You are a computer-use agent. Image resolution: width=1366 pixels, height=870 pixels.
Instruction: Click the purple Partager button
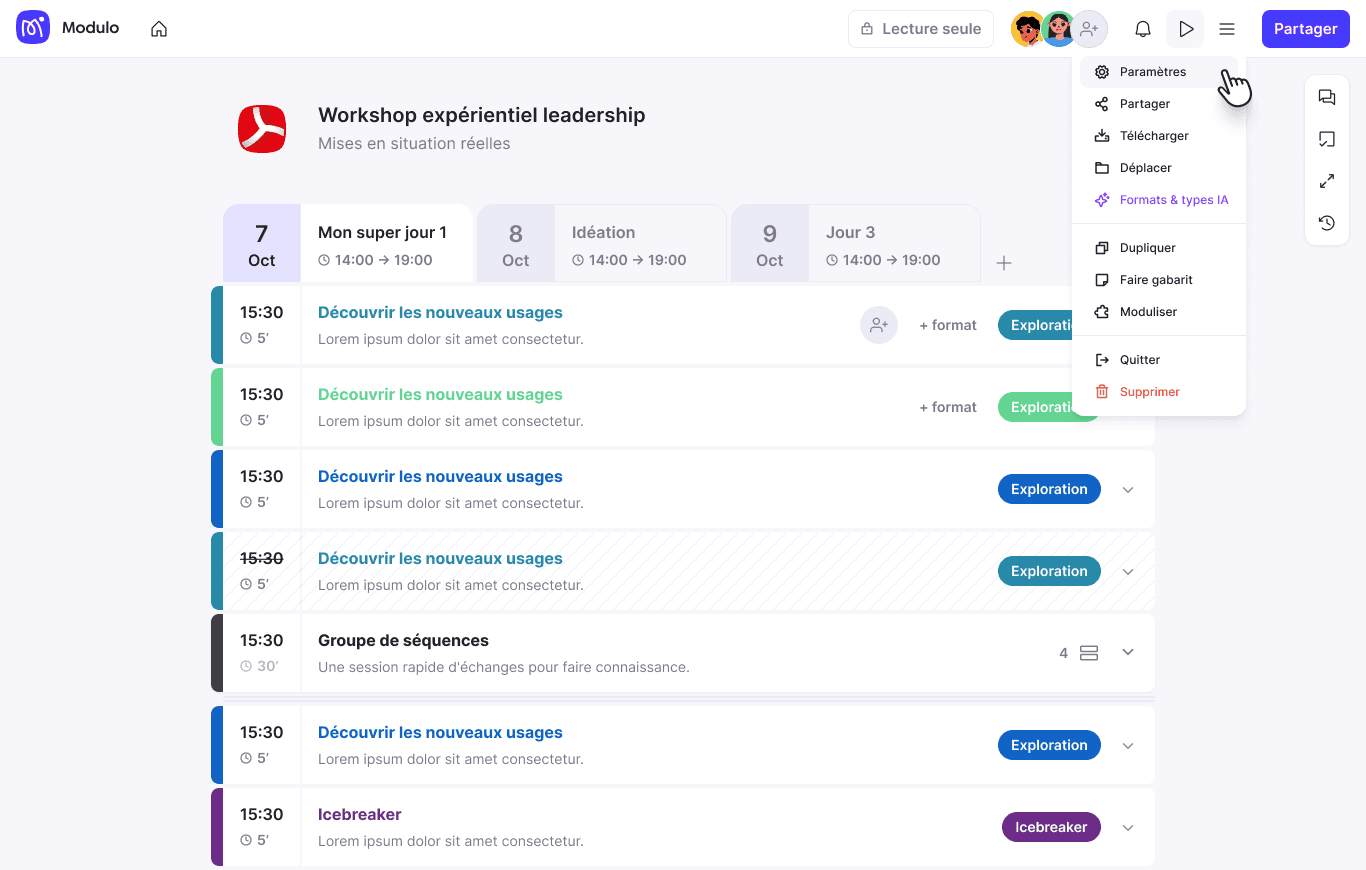[x=1305, y=29]
